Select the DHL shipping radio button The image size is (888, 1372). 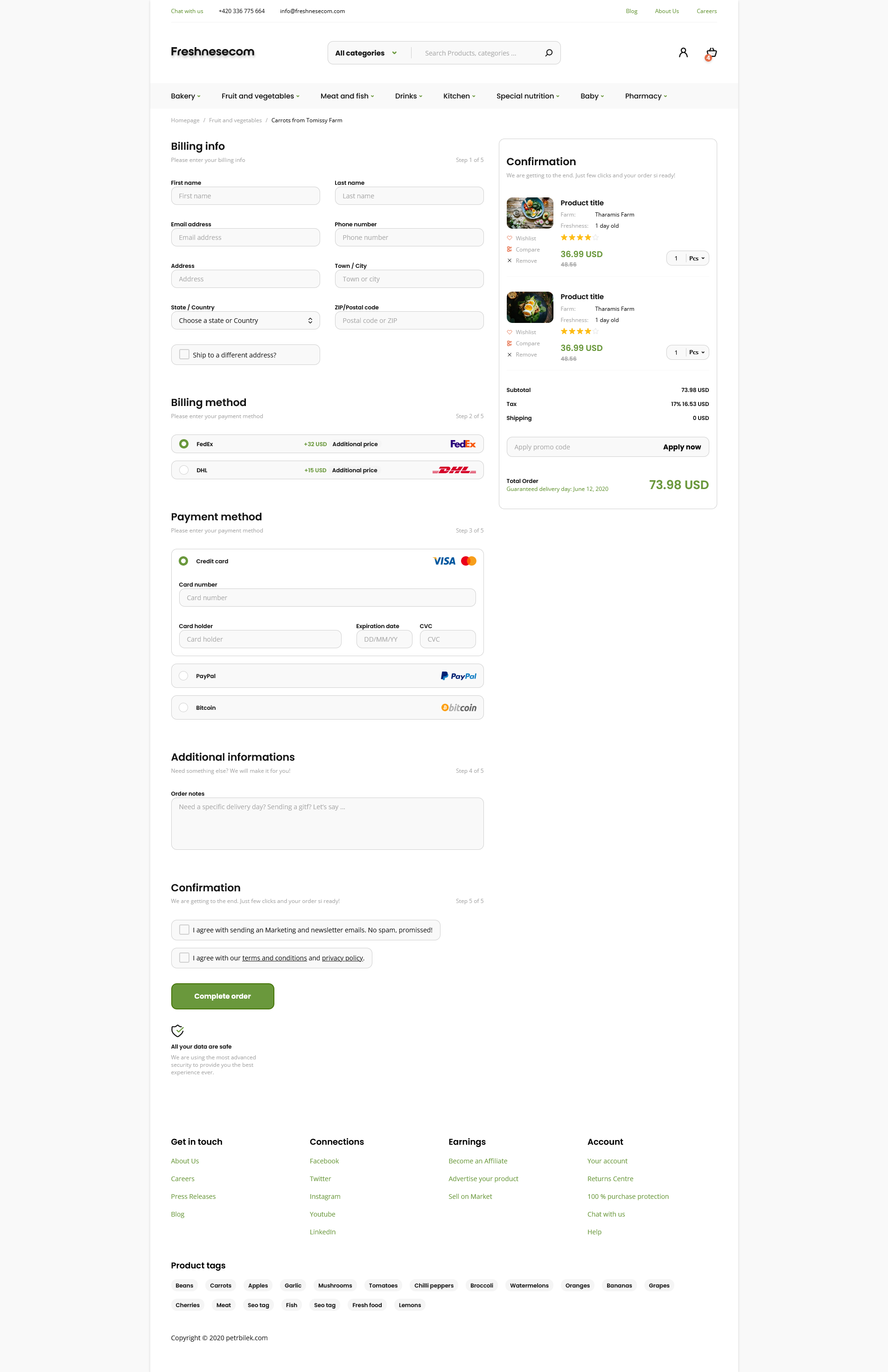coord(184,470)
